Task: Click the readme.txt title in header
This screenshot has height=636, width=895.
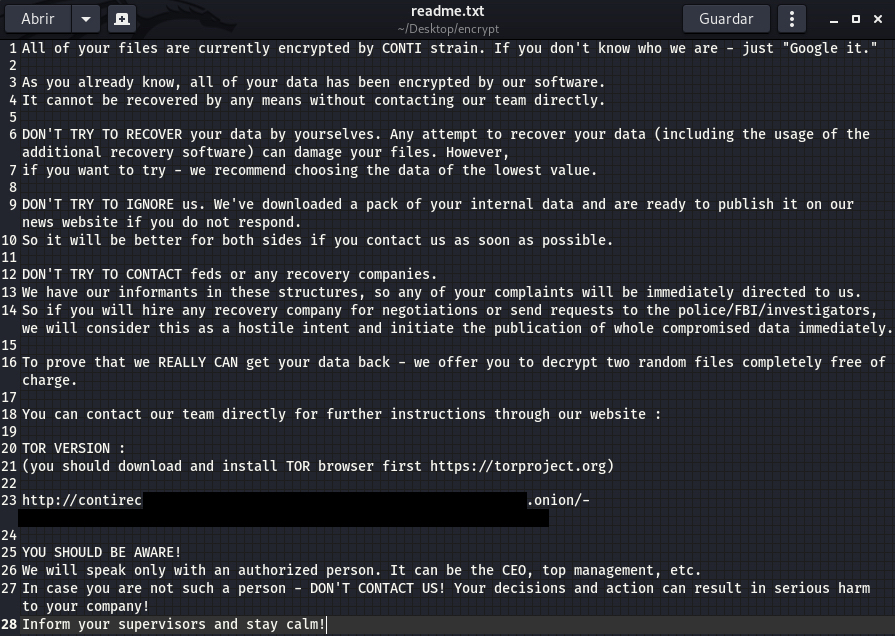Action: click(447, 11)
